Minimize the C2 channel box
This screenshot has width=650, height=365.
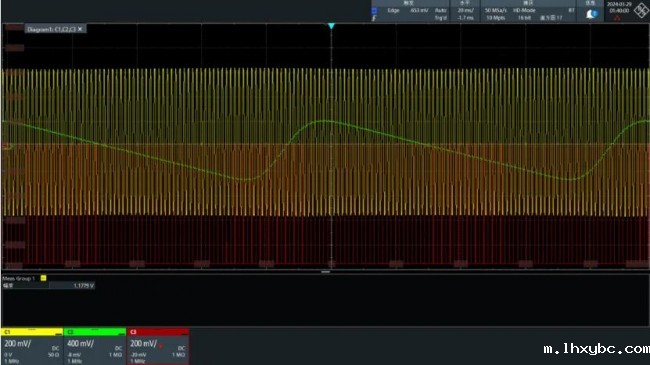121,333
